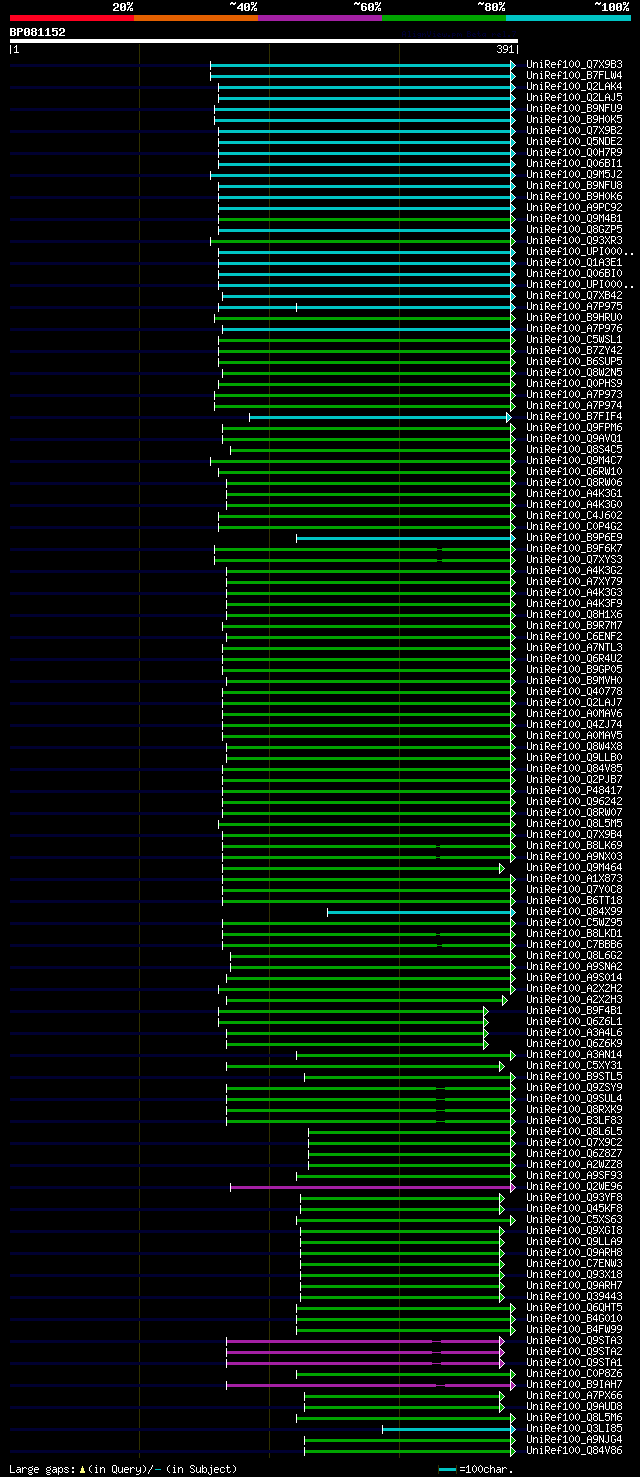This screenshot has height=1477, width=640.
Task: Click the green ~80% identity legend segment
Action: 444,18
